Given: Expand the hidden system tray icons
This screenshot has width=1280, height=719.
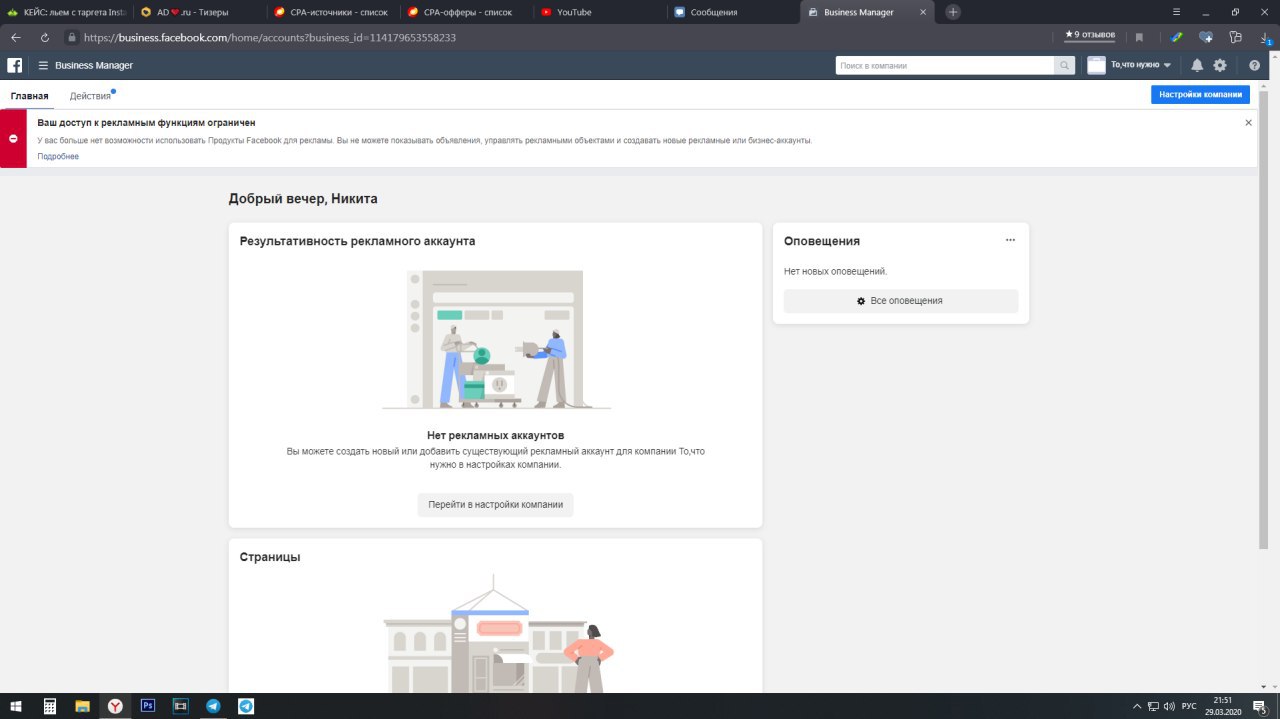Looking at the screenshot, I should coord(1136,706).
